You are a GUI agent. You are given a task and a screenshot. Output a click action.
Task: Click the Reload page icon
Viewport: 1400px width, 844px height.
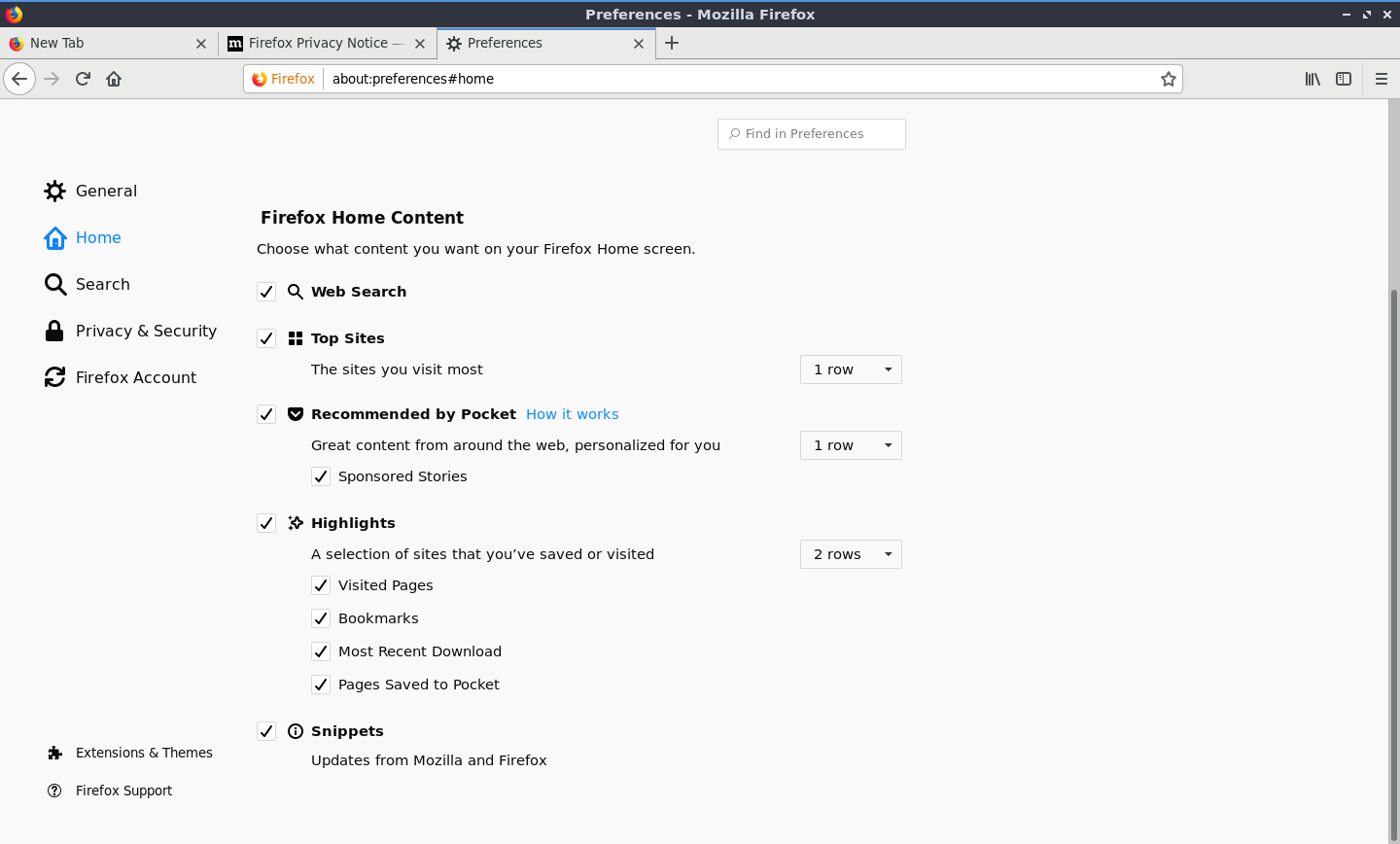pos(83,79)
